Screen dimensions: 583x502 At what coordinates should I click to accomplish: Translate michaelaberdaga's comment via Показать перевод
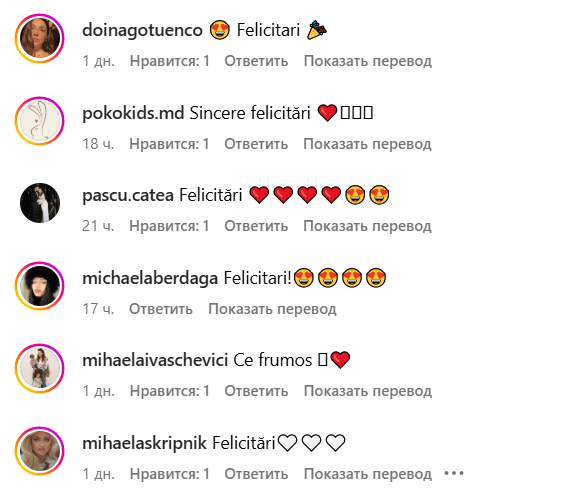[272, 309]
